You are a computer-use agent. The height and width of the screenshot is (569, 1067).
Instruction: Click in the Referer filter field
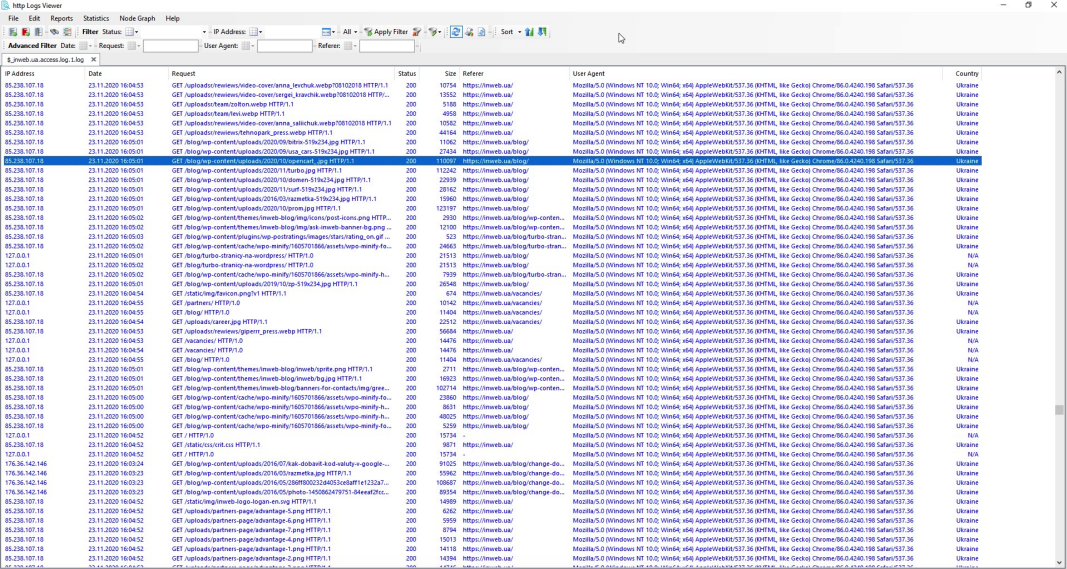387,46
